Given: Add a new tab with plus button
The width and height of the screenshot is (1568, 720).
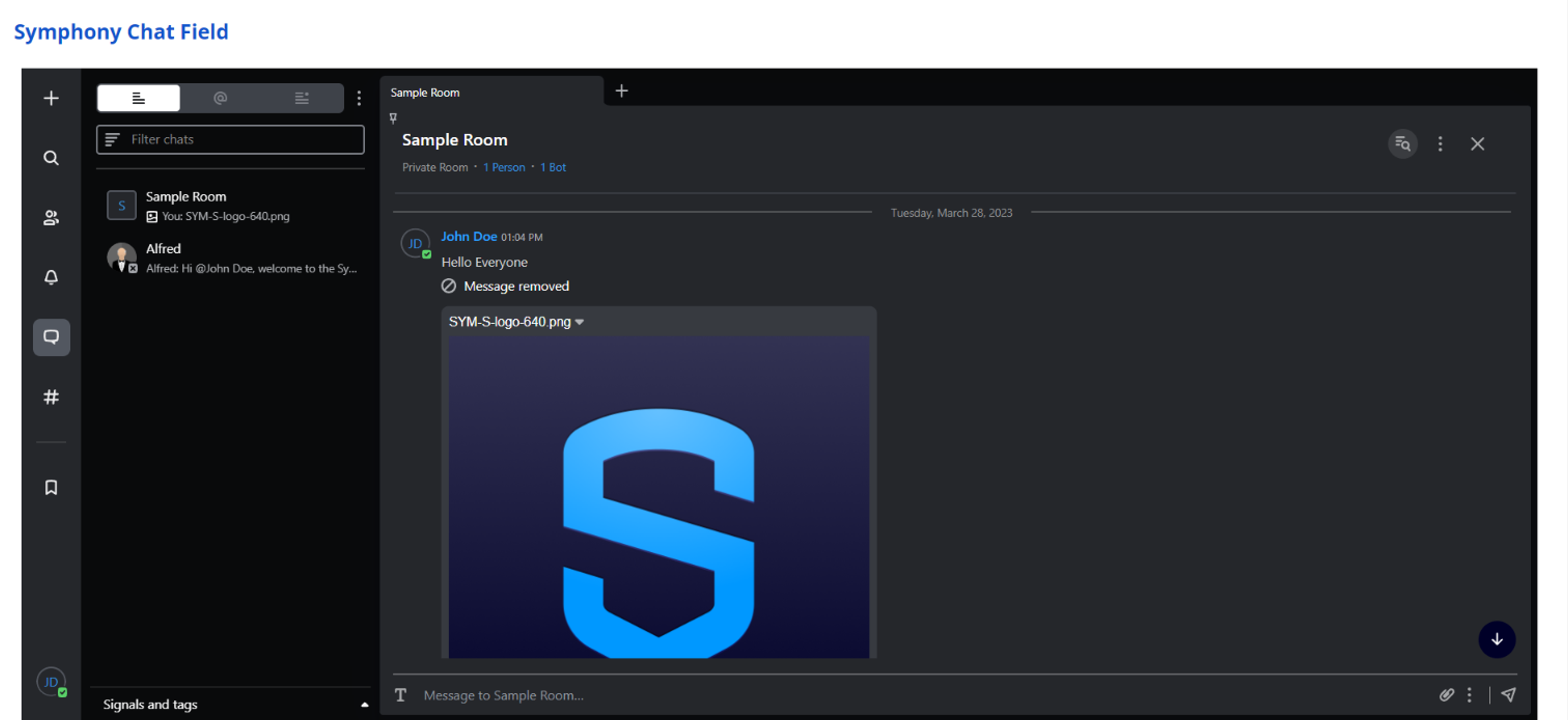Looking at the screenshot, I should pos(621,91).
